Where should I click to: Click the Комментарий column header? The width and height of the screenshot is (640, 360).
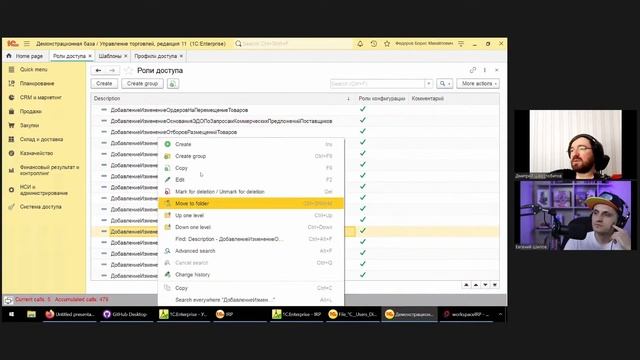[428, 99]
